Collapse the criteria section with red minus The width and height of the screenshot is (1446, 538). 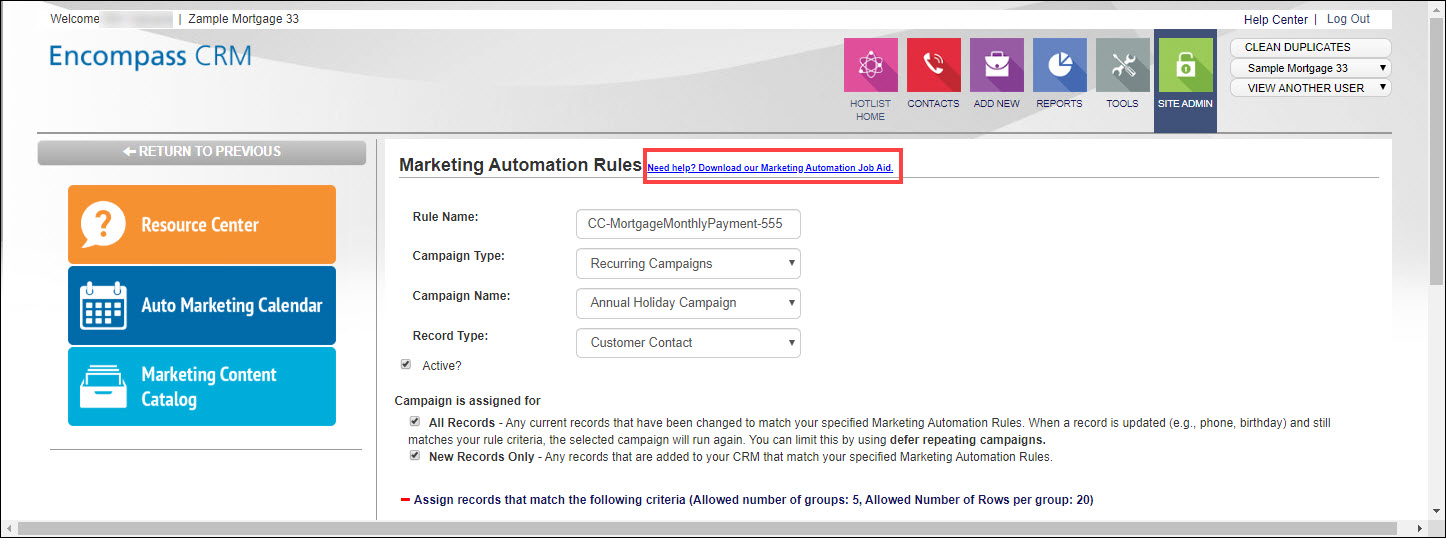click(405, 499)
